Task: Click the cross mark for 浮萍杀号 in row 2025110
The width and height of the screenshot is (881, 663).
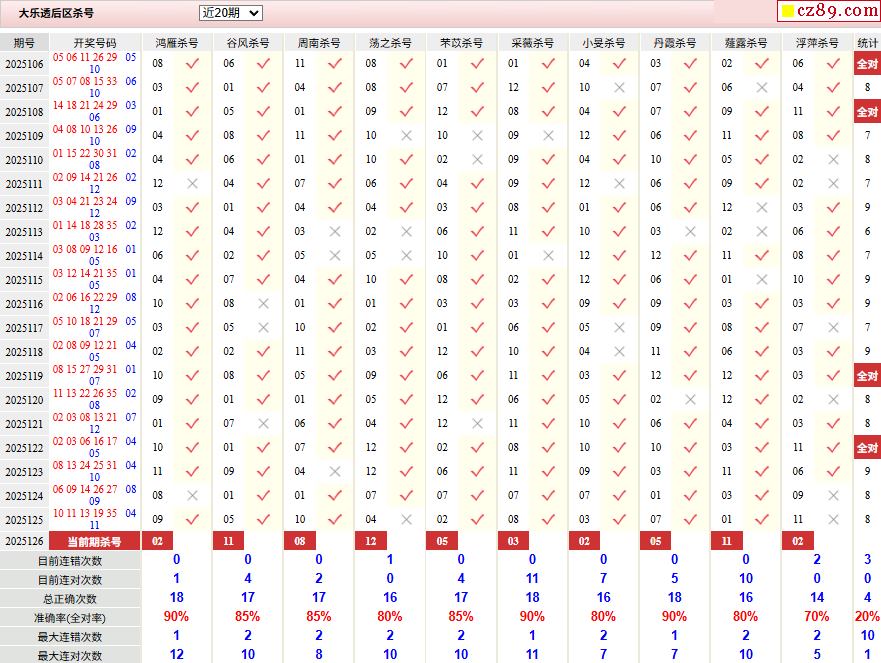Action: (x=833, y=159)
